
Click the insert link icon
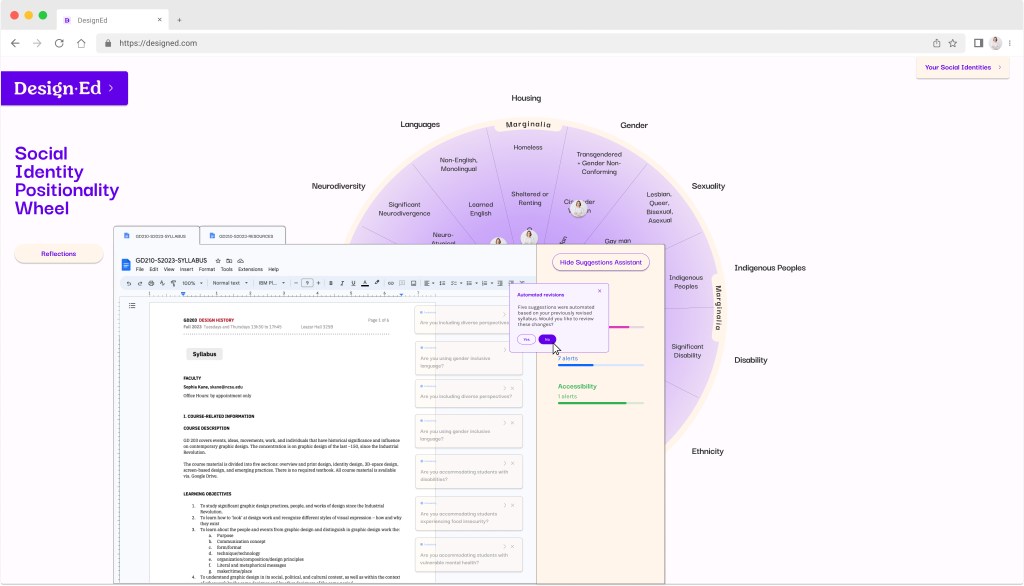tap(390, 283)
